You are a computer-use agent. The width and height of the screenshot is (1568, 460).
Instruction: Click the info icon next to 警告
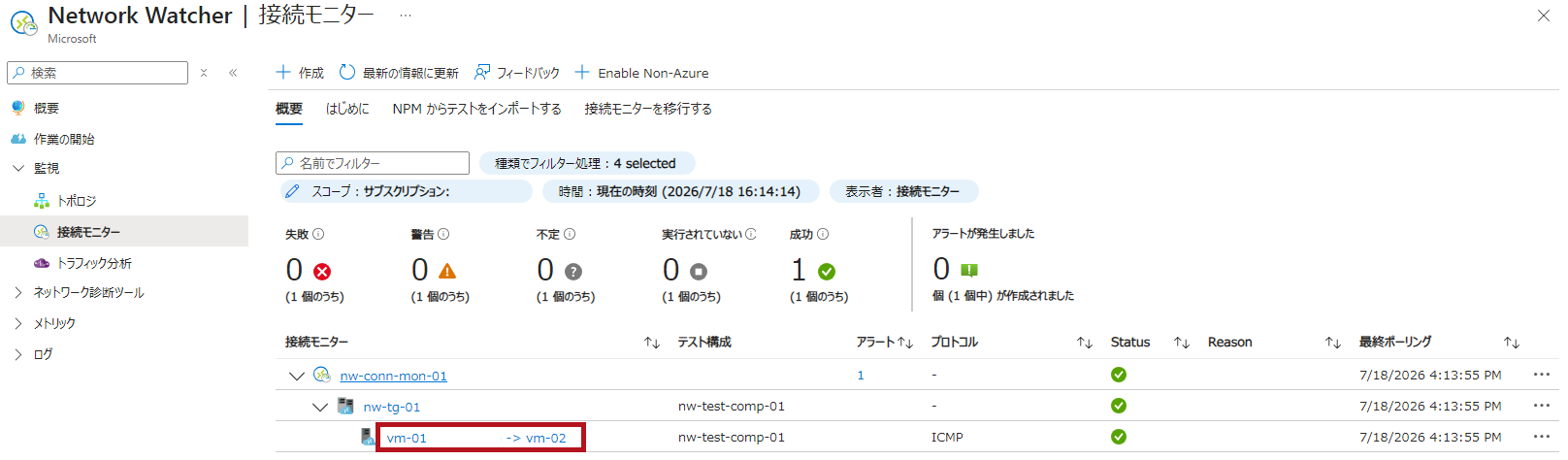pos(443,234)
